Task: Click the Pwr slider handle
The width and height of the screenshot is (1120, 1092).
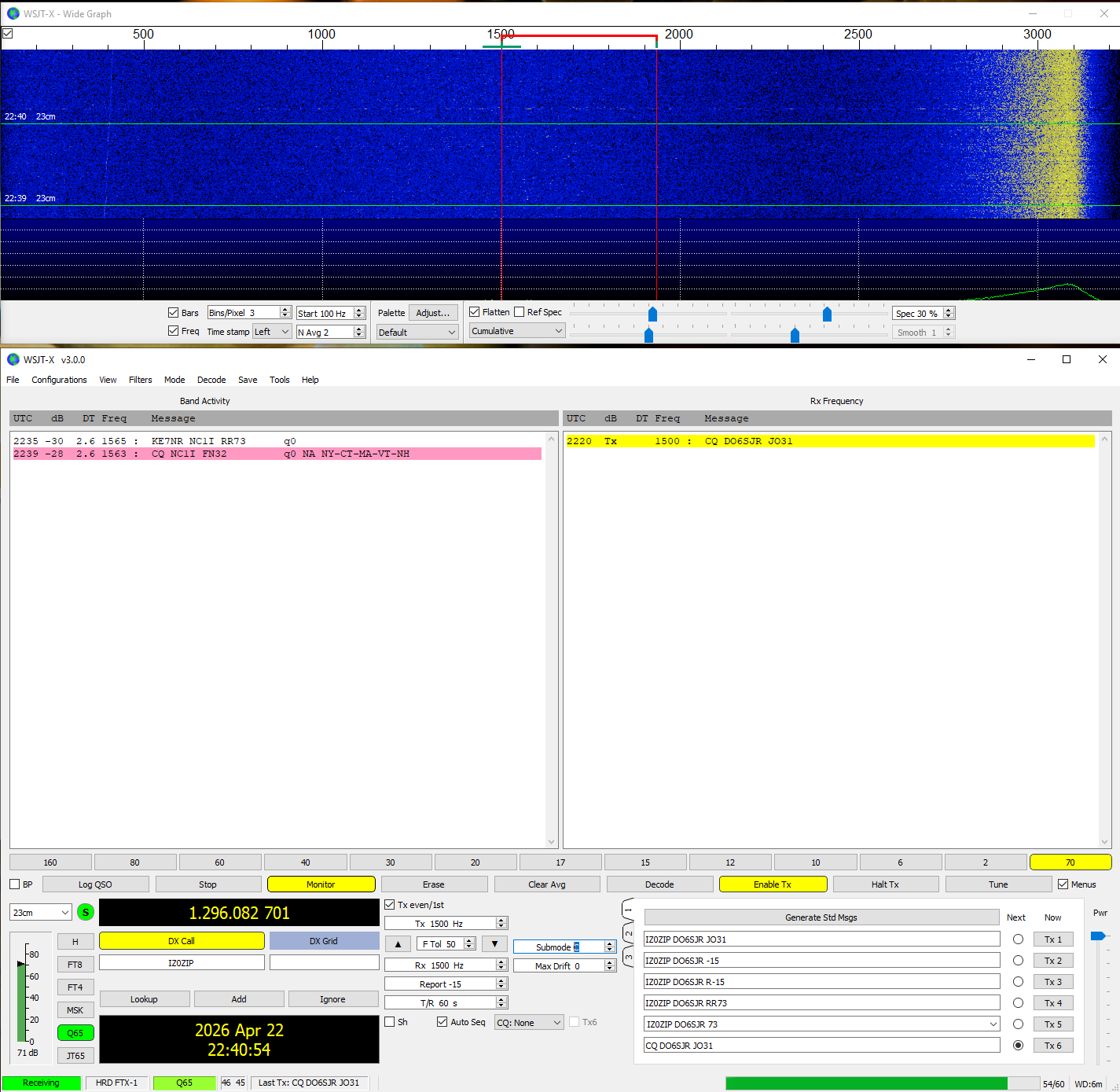Action: 1098,936
